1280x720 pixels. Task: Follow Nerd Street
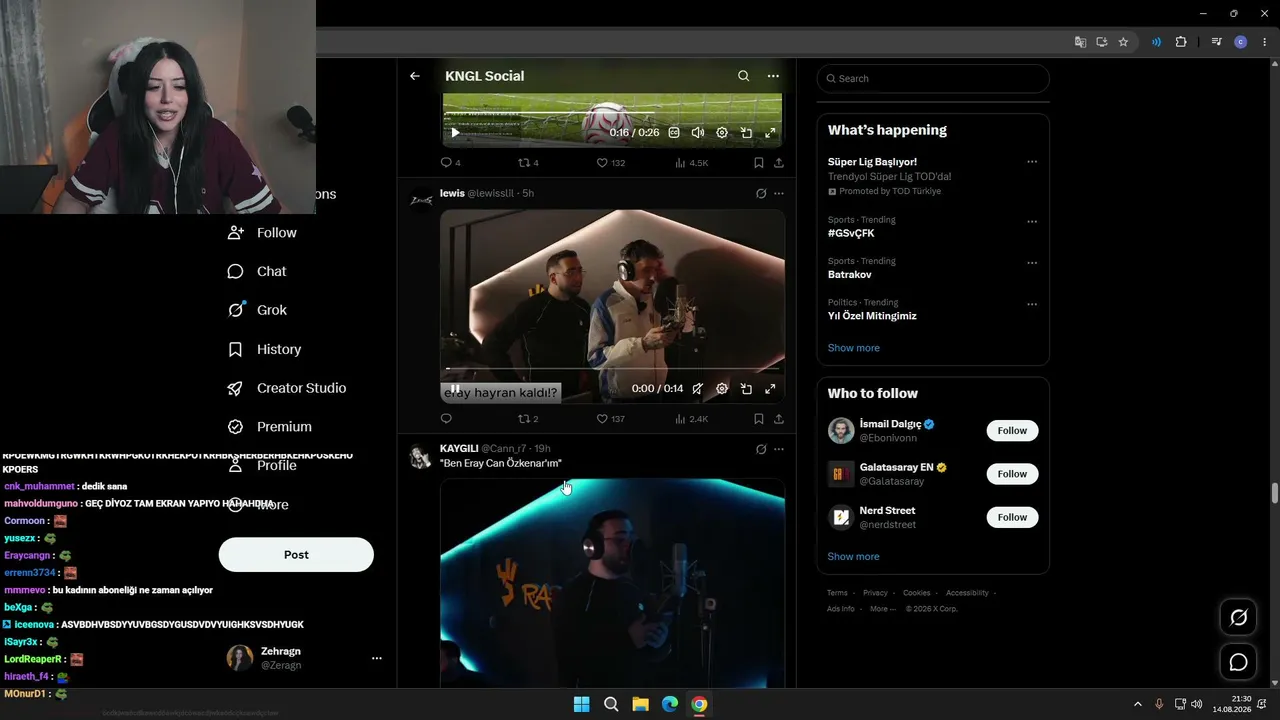(1012, 517)
